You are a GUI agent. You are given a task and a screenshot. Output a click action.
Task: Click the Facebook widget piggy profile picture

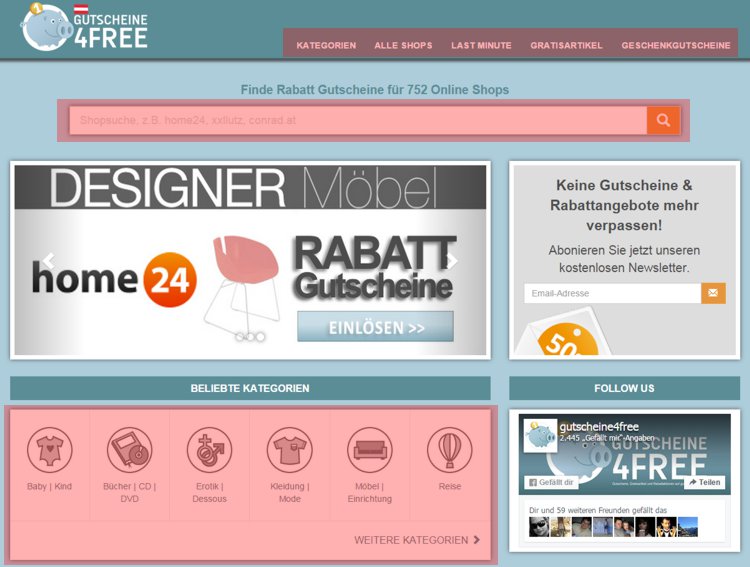pos(540,435)
